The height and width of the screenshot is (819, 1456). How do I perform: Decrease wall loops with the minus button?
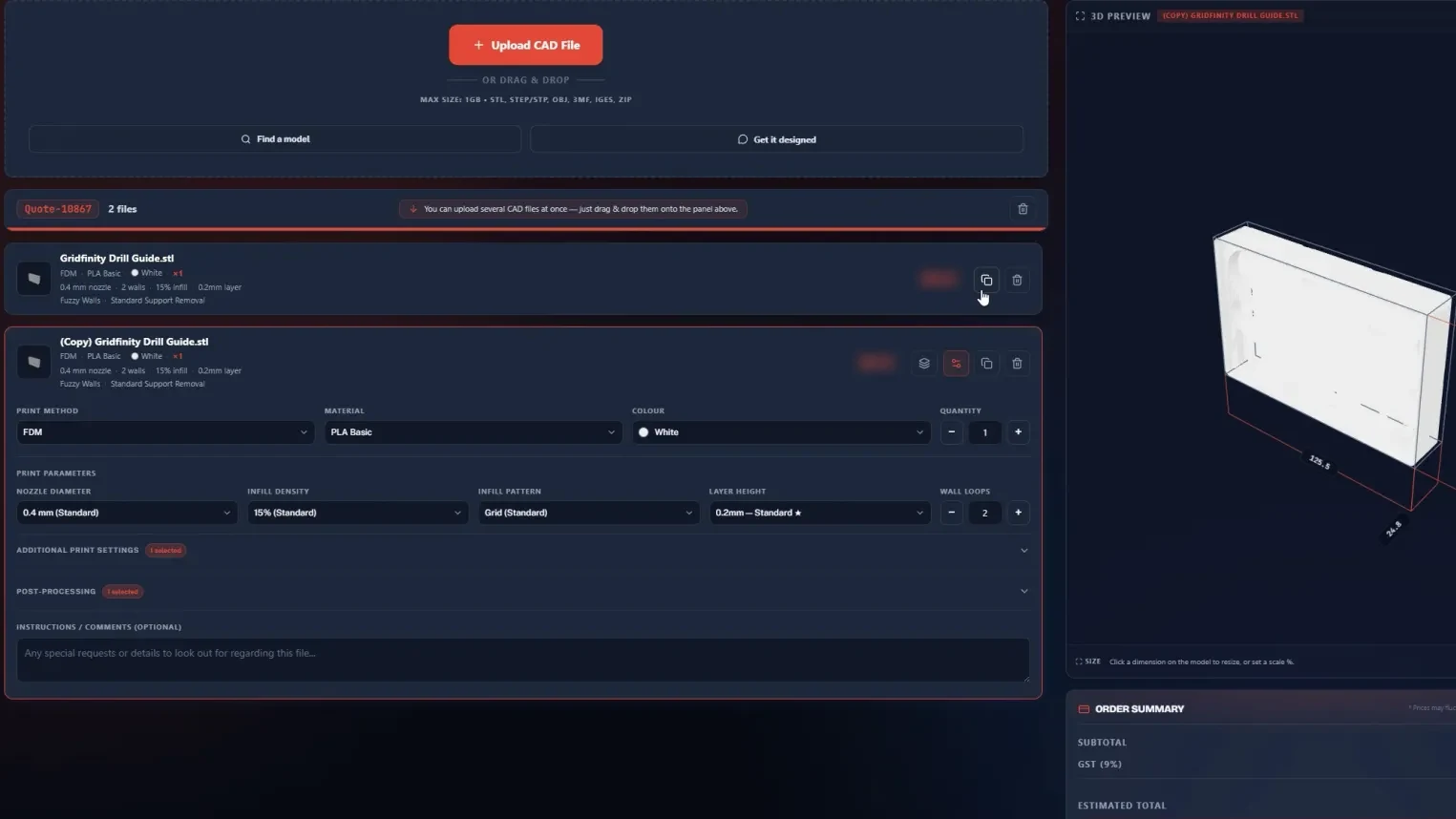pyautogui.click(x=952, y=513)
